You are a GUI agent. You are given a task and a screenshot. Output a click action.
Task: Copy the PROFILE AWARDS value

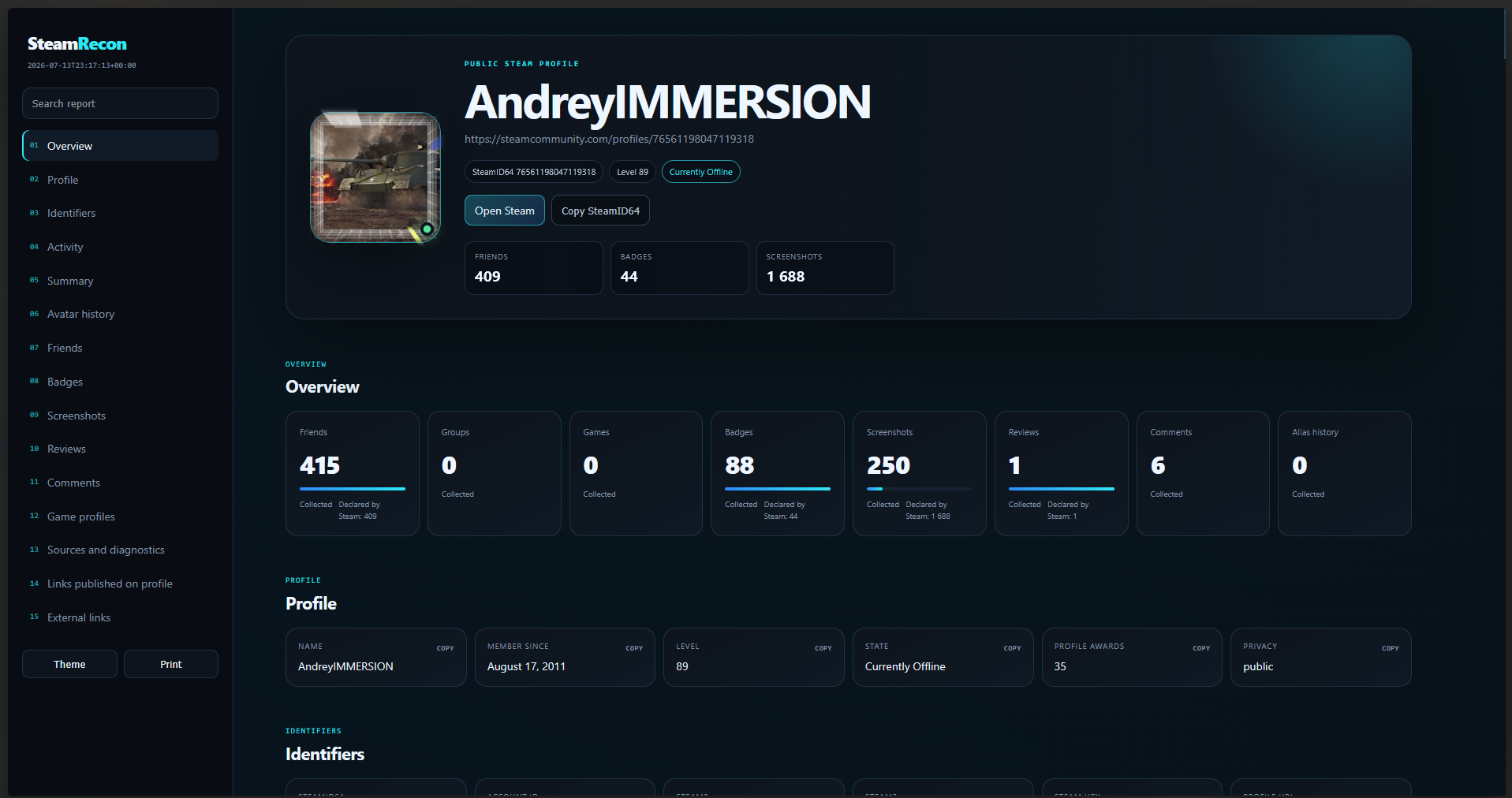click(1201, 648)
